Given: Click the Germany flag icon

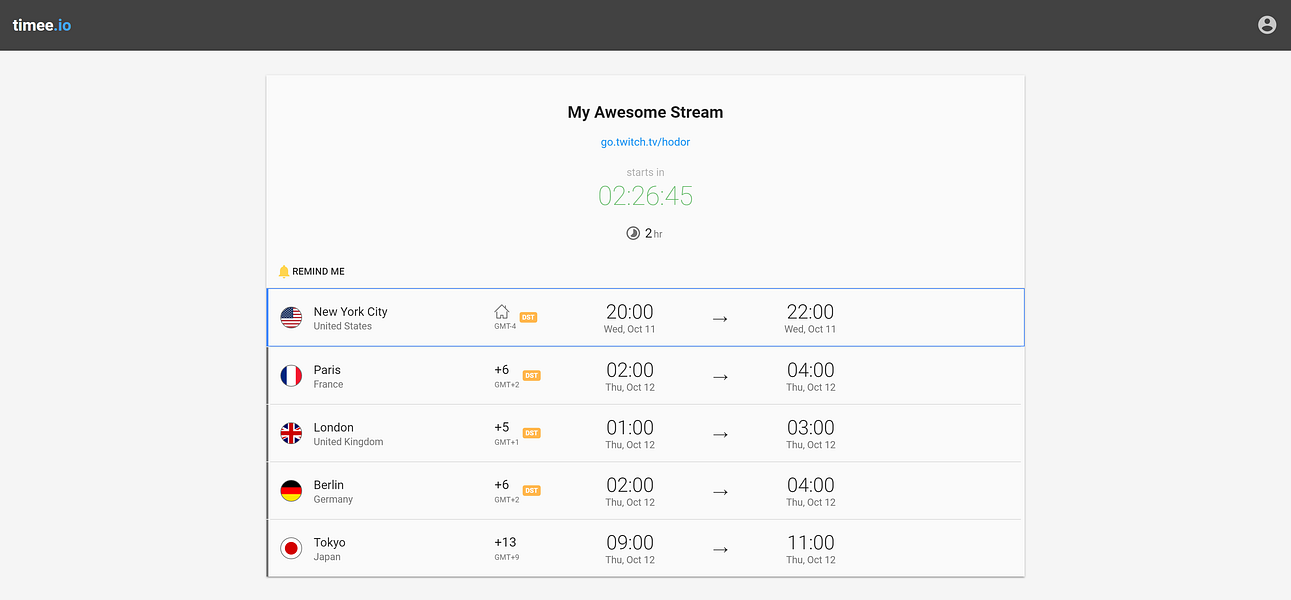Looking at the screenshot, I should point(291,491).
